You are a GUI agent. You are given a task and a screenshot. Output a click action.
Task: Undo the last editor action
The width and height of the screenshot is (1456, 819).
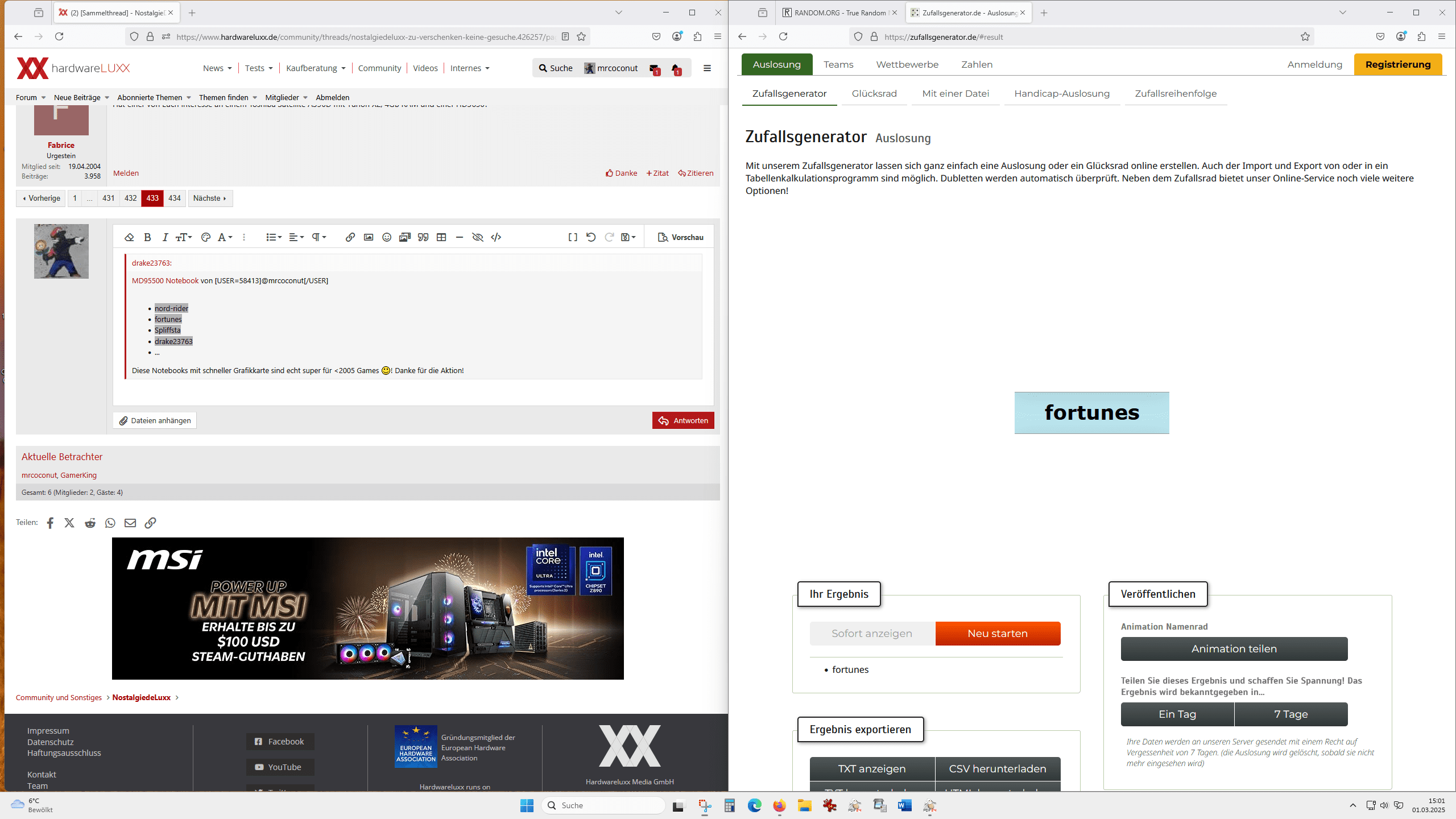pyautogui.click(x=591, y=237)
